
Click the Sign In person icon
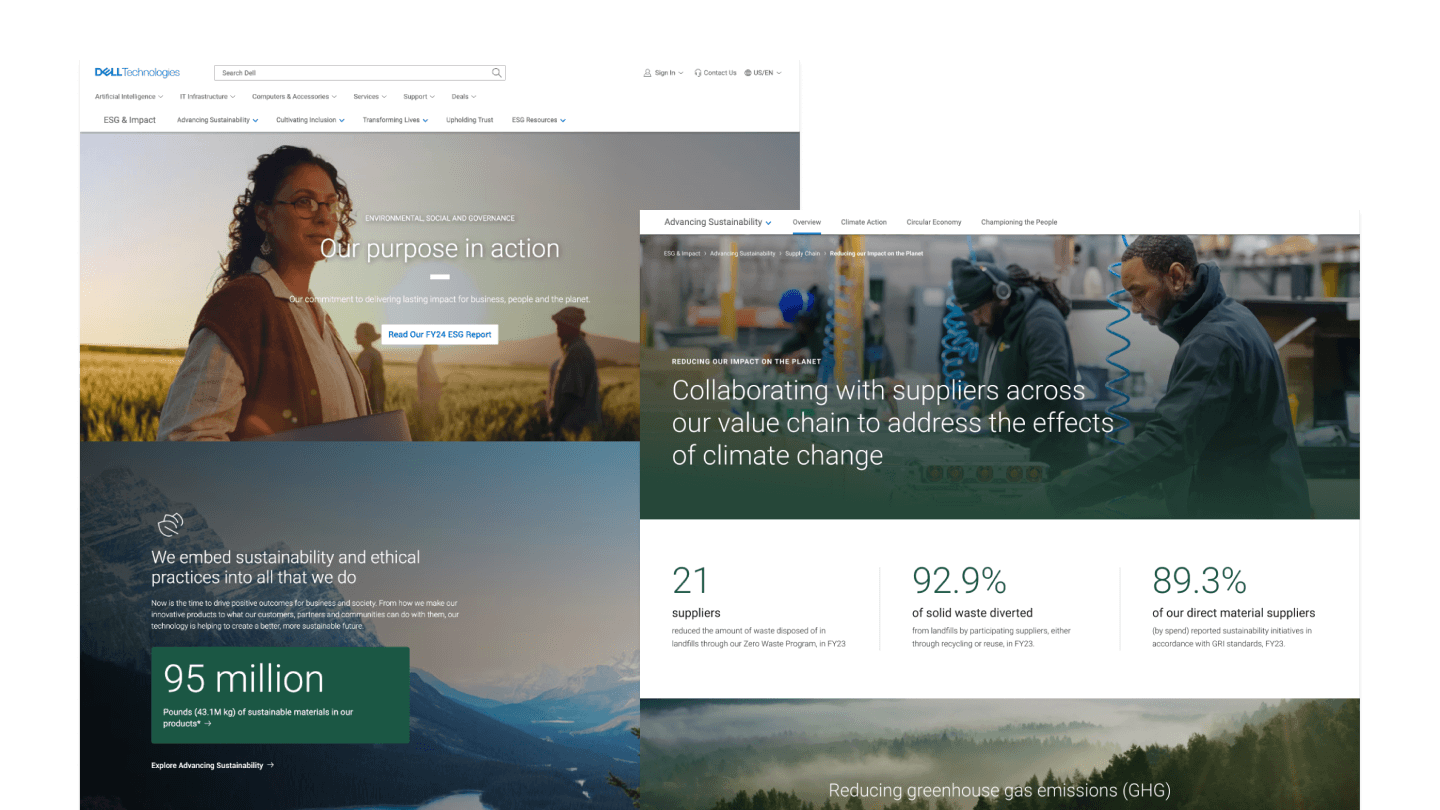[647, 72]
